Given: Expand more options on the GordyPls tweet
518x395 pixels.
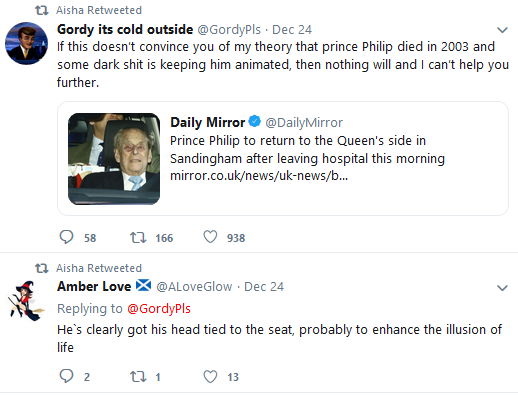Looking at the screenshot, I should (x=502, y=30).
